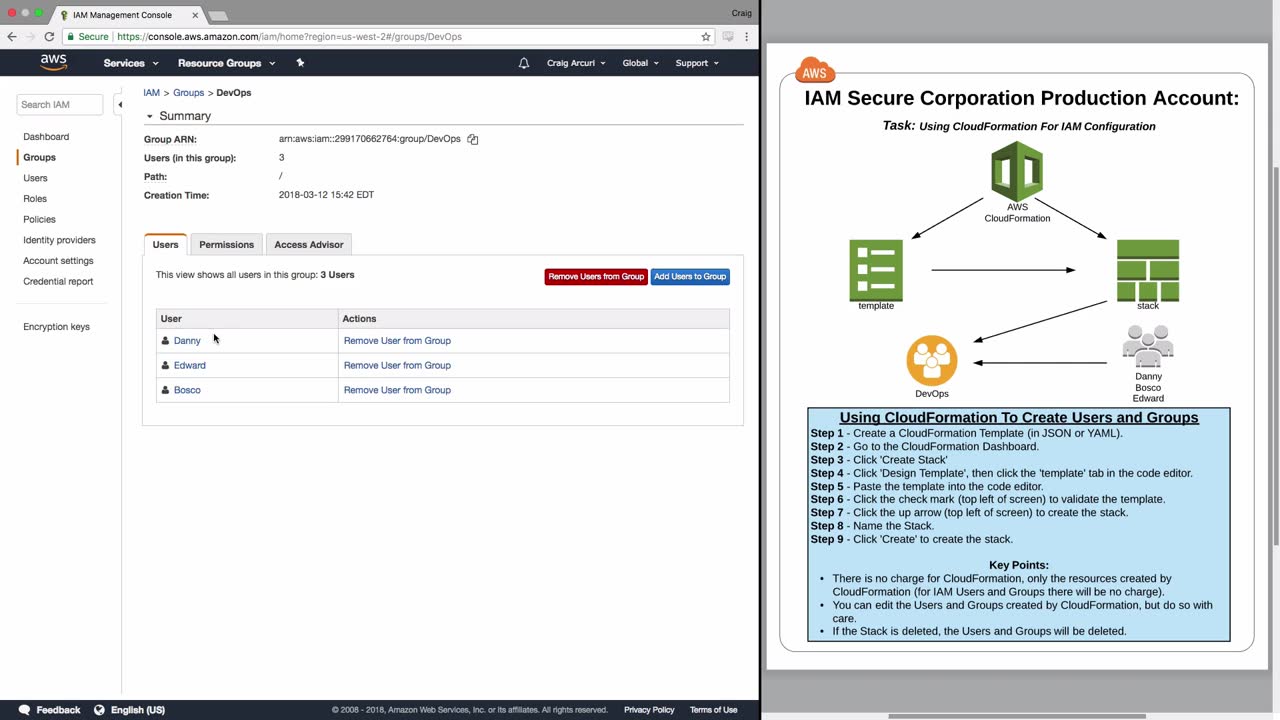Collapse the IAM sidebar with the arrow
Viewport: 1280px width, 720px height.
tap(119, 104)
